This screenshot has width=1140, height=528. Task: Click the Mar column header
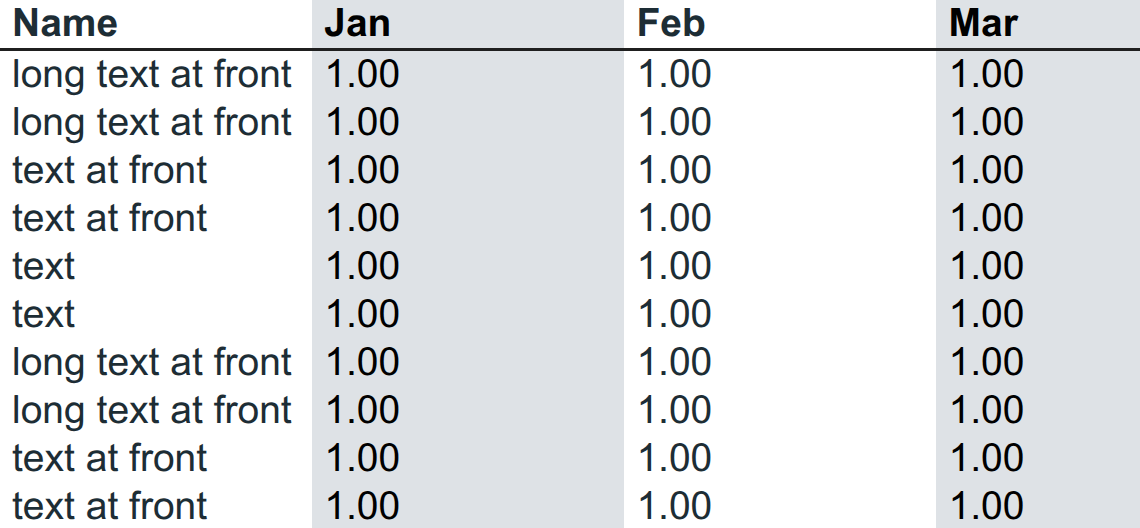(x=984, y=23)
